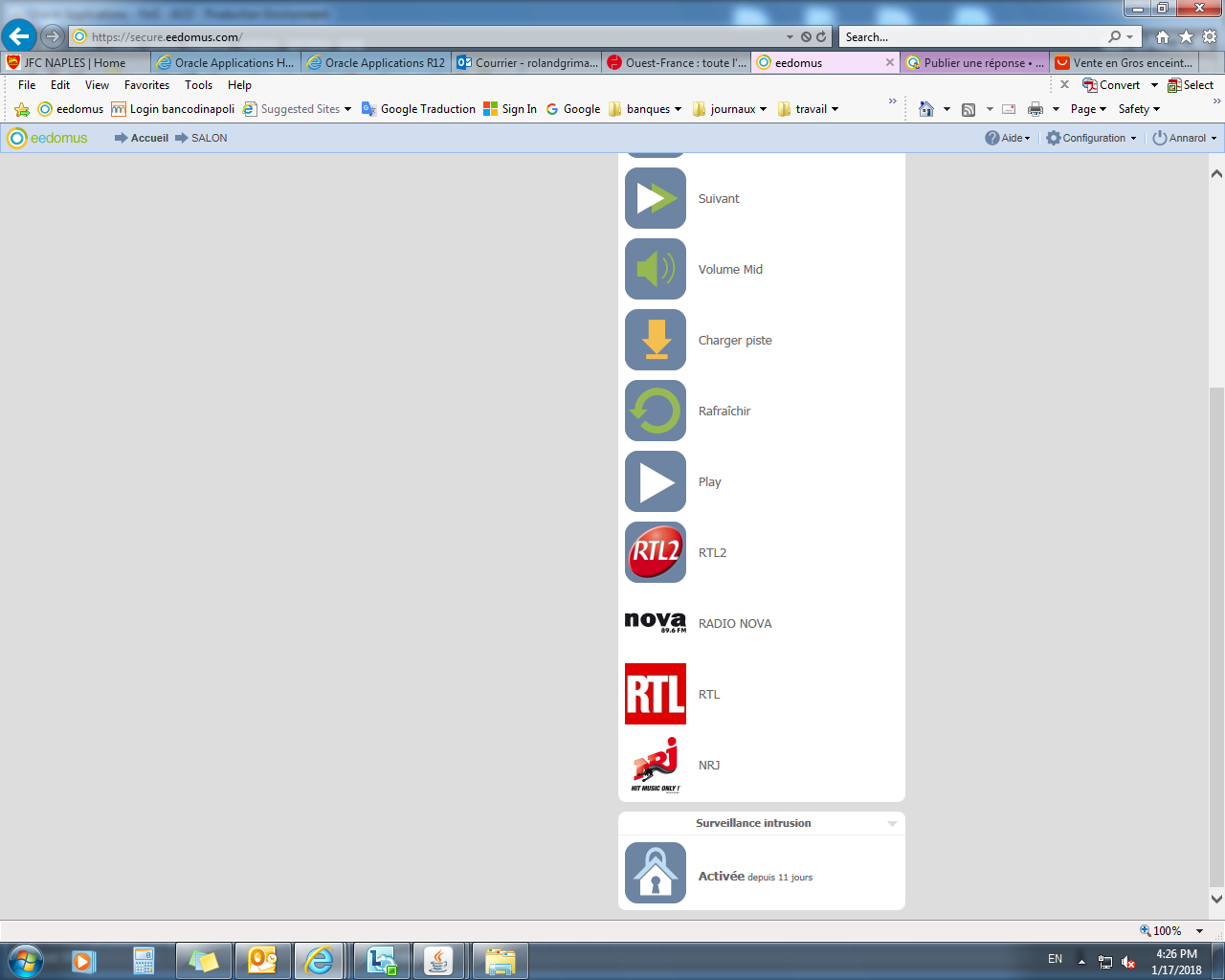This screenshot has height=980, width=1225.
Task: Open the zoom level dropdown arrow
Action: point(1199,931)
